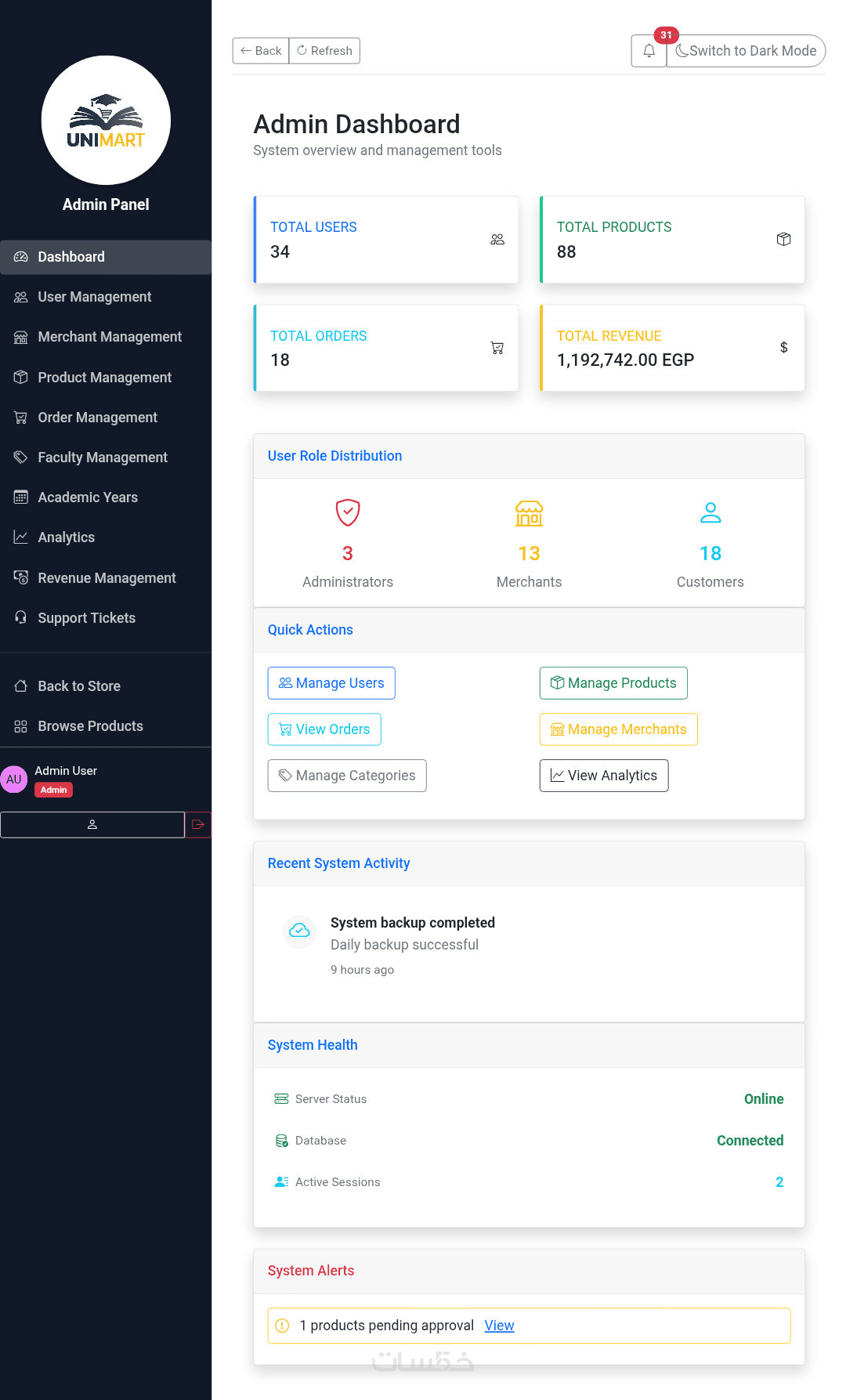The height and width of the screenshot is (1400, 846).
Task: Click the Total Products box icon
Action: pos(783,239)
